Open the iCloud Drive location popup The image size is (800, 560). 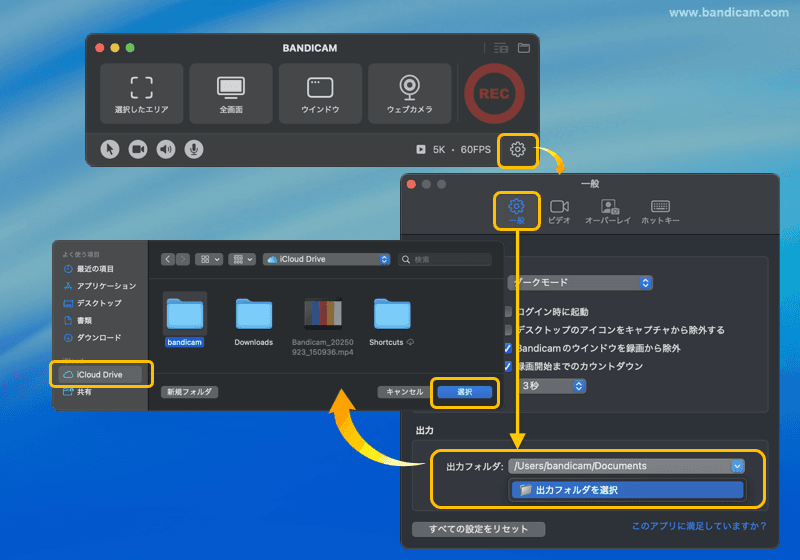pos(327,259)
